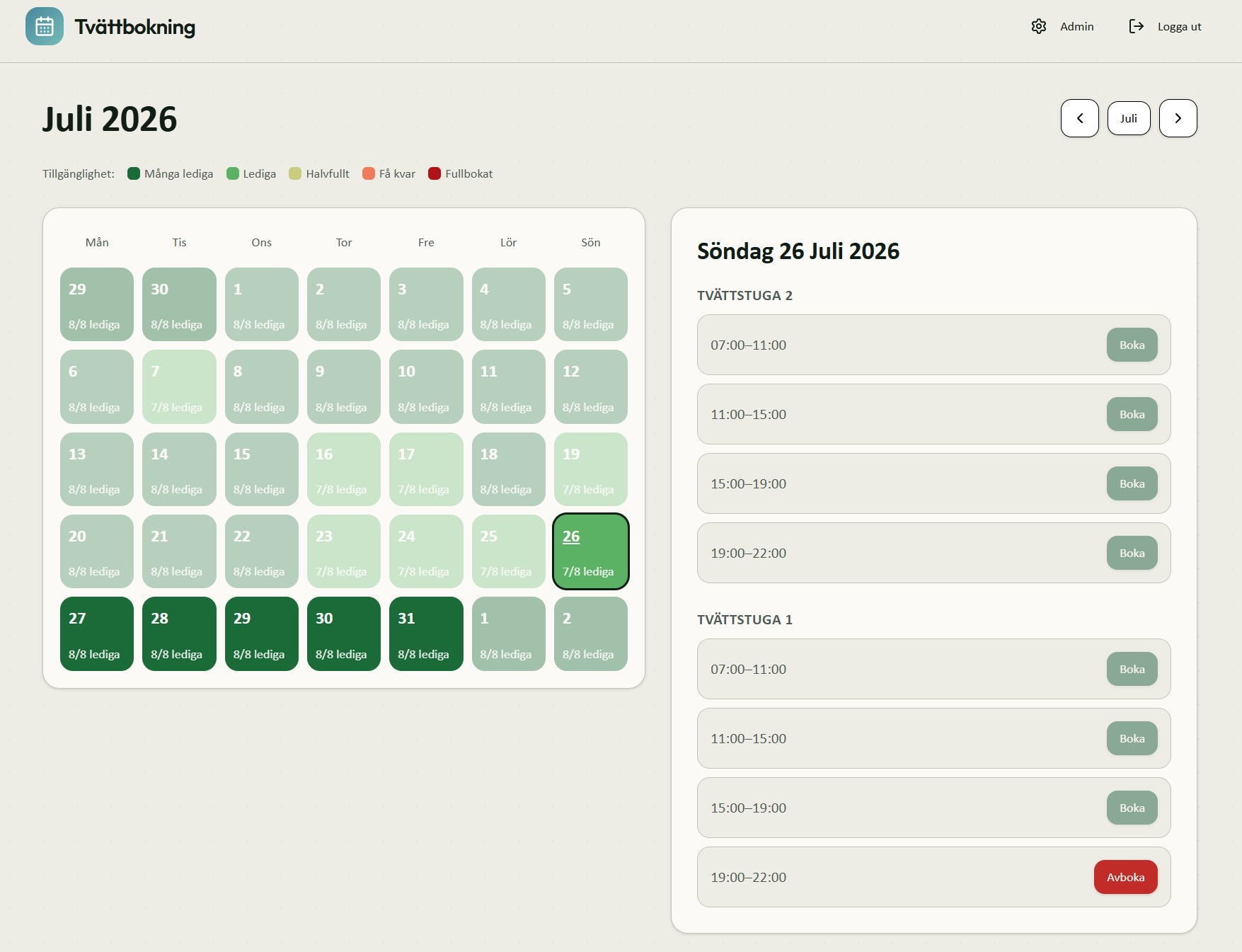Book Tvättstuga 1 slot 11:00–15:00
Image resolution: width=1242 pixels, height=952 pixels.
1132,738
